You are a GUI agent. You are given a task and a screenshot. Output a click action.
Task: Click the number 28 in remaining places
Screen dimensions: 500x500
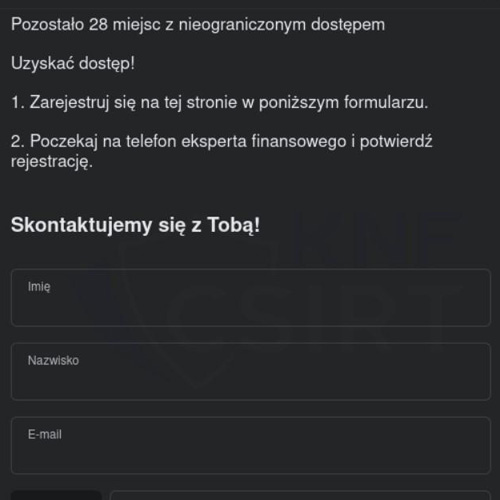click(98, 25)
